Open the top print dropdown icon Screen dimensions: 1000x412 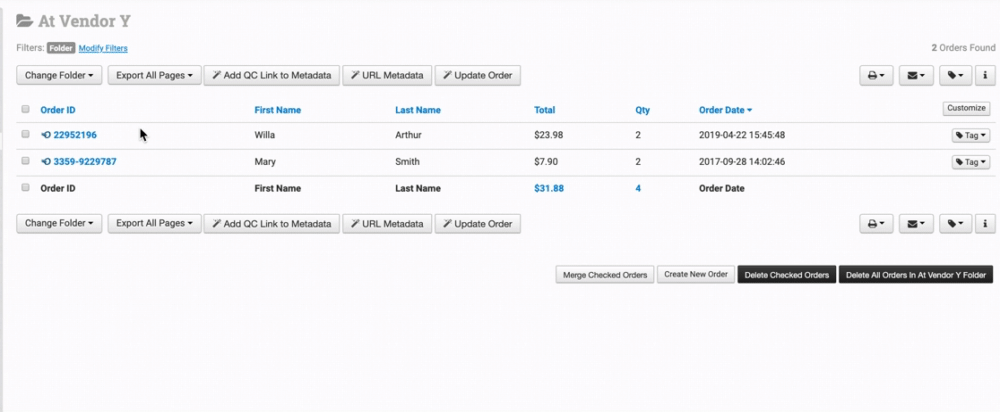click(x=877, y=75)
